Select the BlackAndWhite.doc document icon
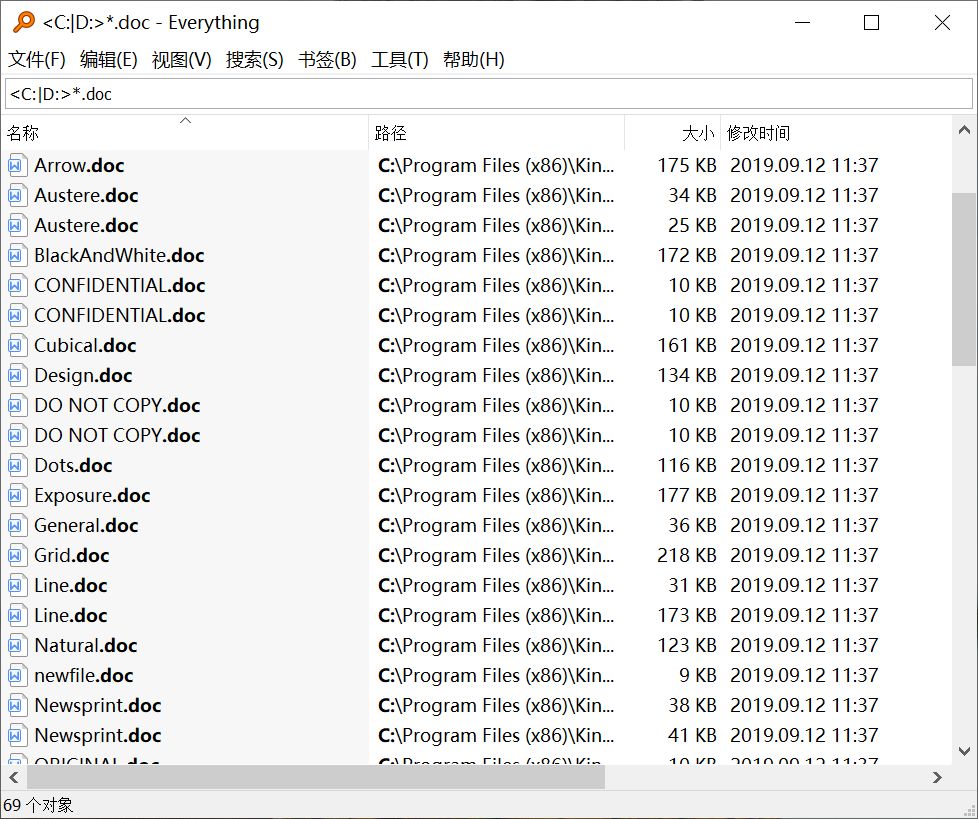 (x=16, y=256)
